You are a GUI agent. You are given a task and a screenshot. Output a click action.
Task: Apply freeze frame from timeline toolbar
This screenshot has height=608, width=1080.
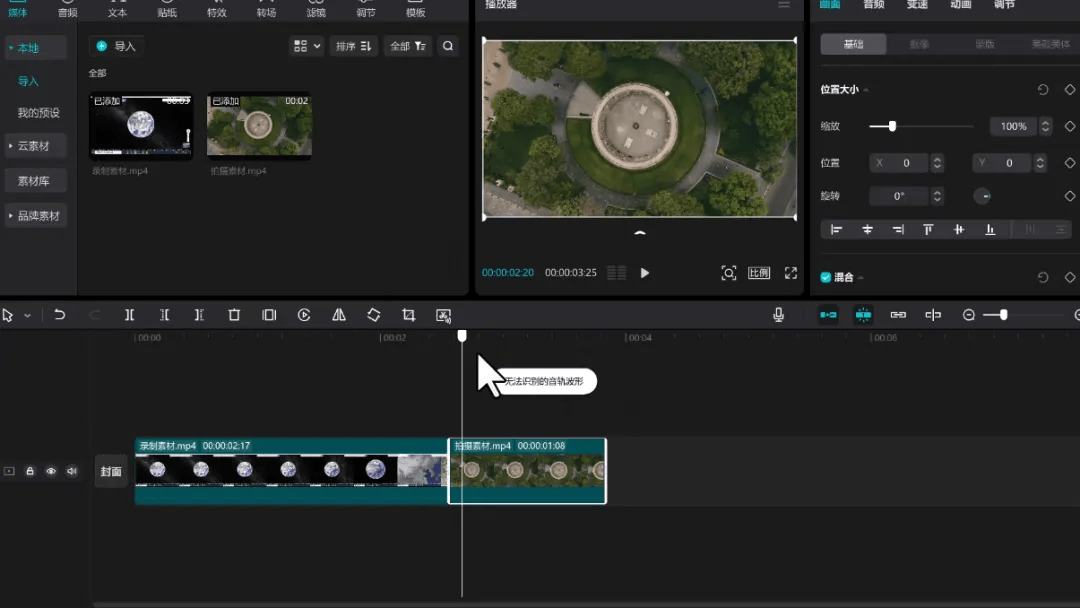(x=269, y=315)
